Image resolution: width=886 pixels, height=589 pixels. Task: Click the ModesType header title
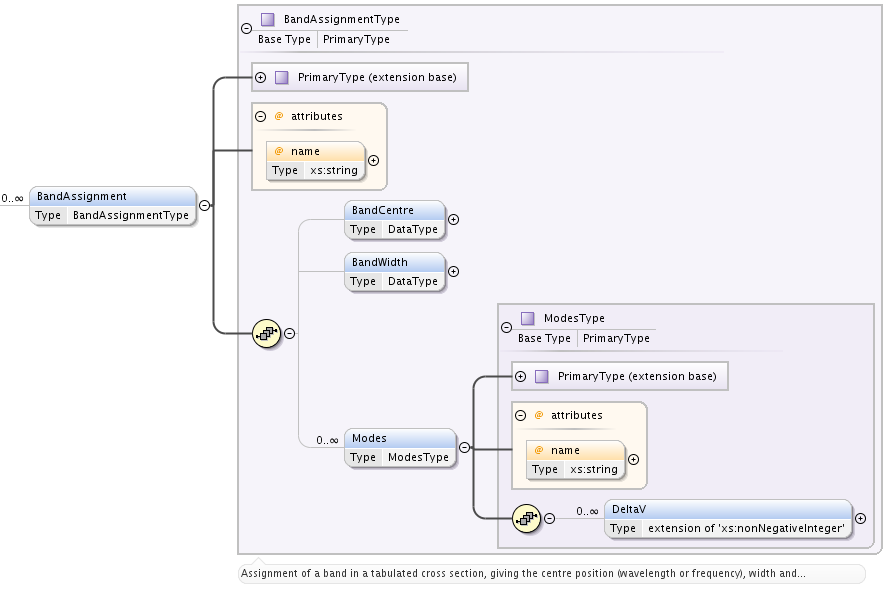coord(574,318)
